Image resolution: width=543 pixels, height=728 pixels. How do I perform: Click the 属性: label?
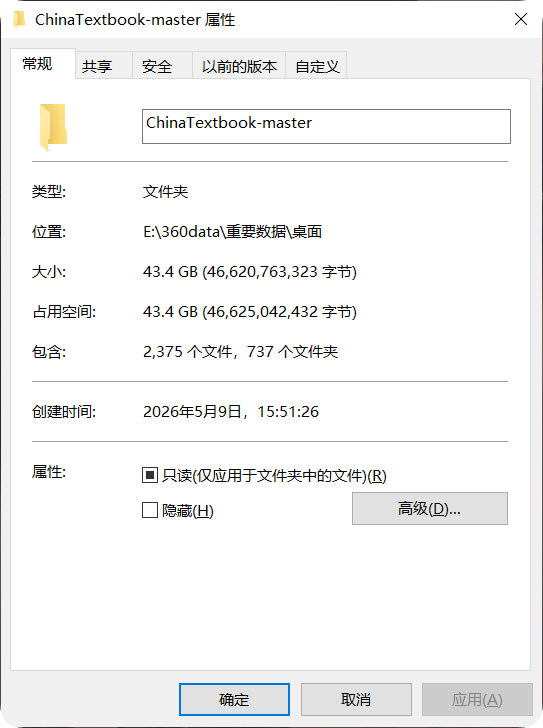point(49,472)
